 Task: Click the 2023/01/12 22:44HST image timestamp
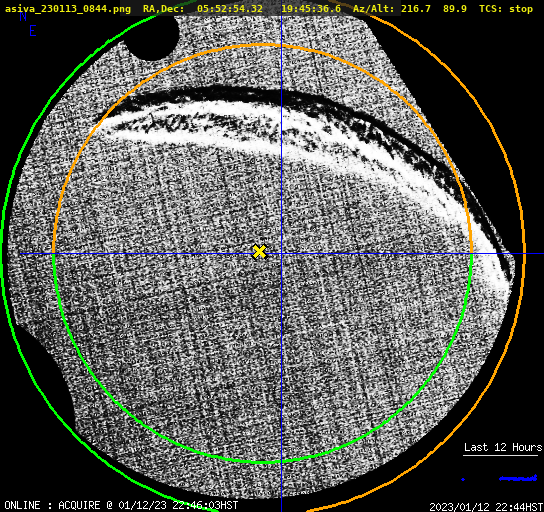pos(486,506)
